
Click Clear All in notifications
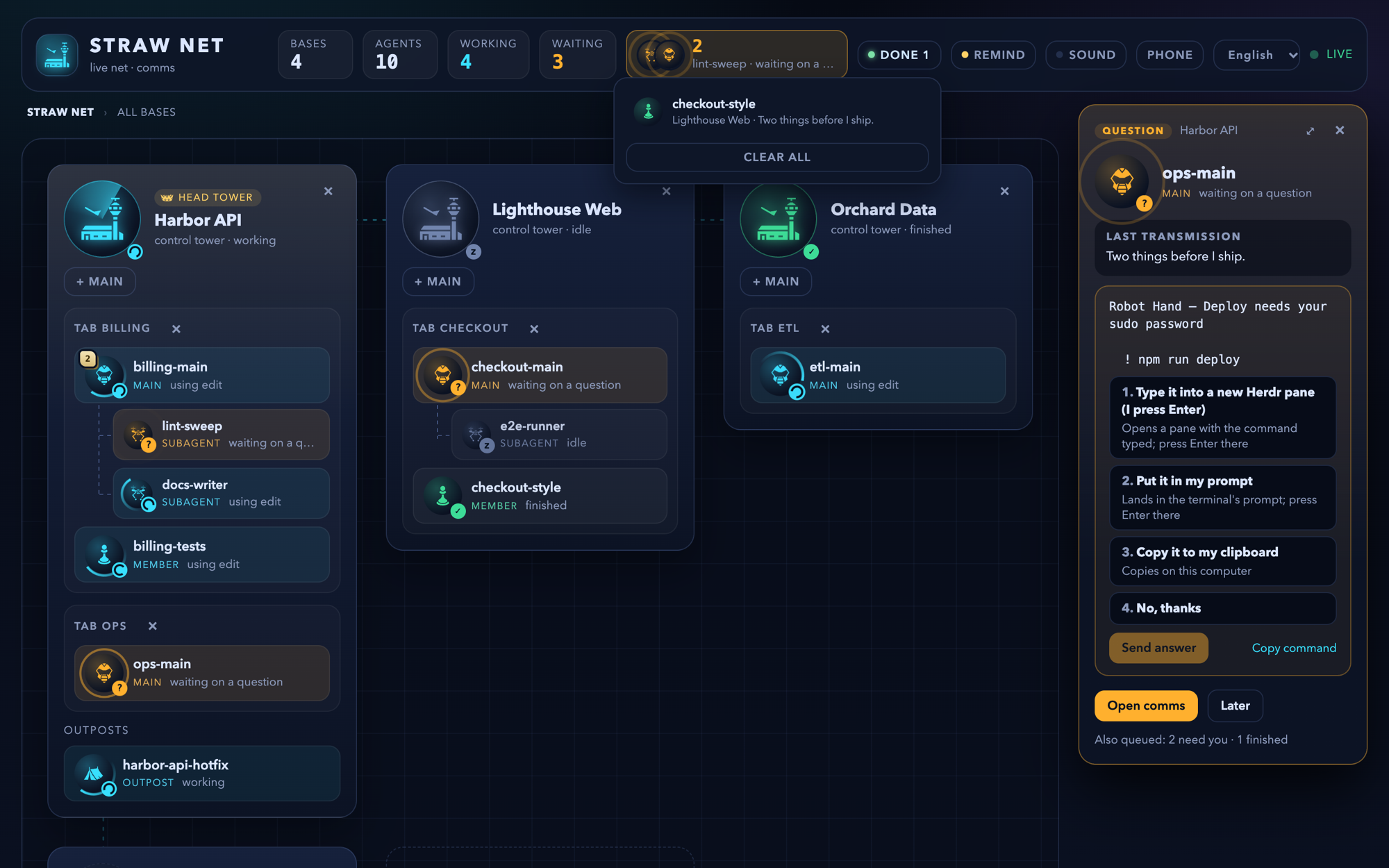coord(776,157)
